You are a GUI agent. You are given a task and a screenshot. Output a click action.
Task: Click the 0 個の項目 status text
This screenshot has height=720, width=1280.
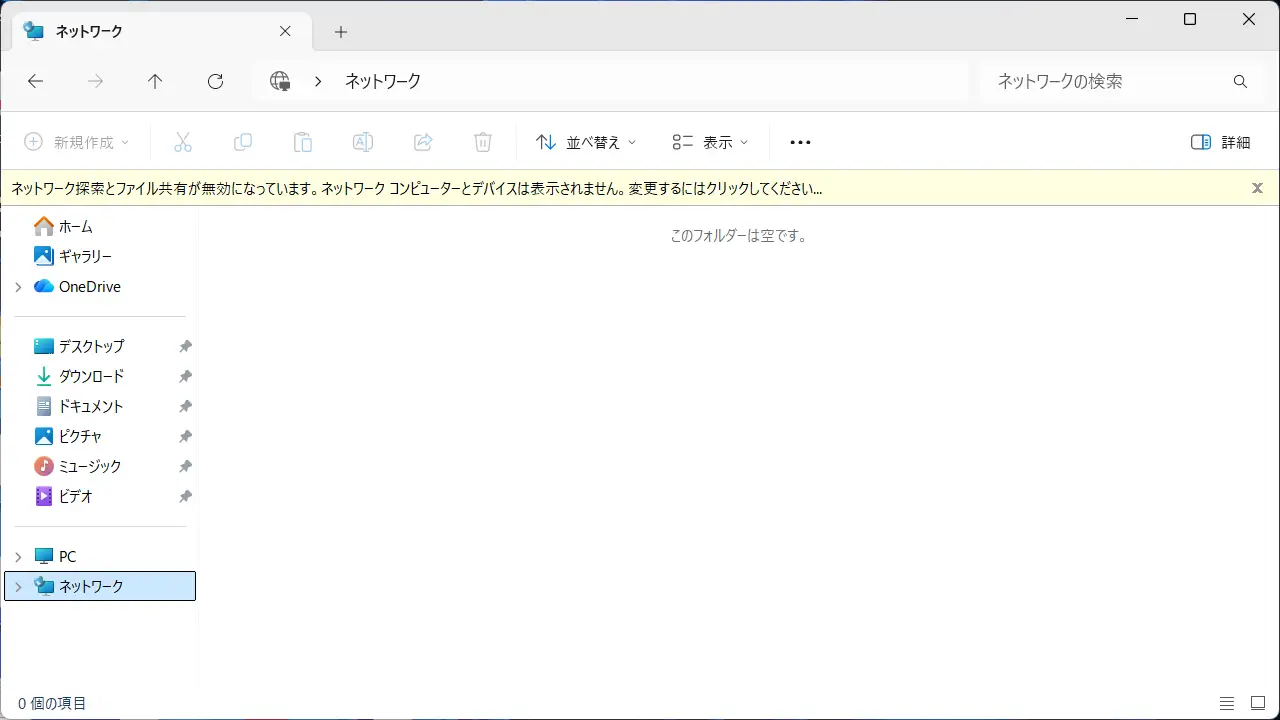click(52, 704)
